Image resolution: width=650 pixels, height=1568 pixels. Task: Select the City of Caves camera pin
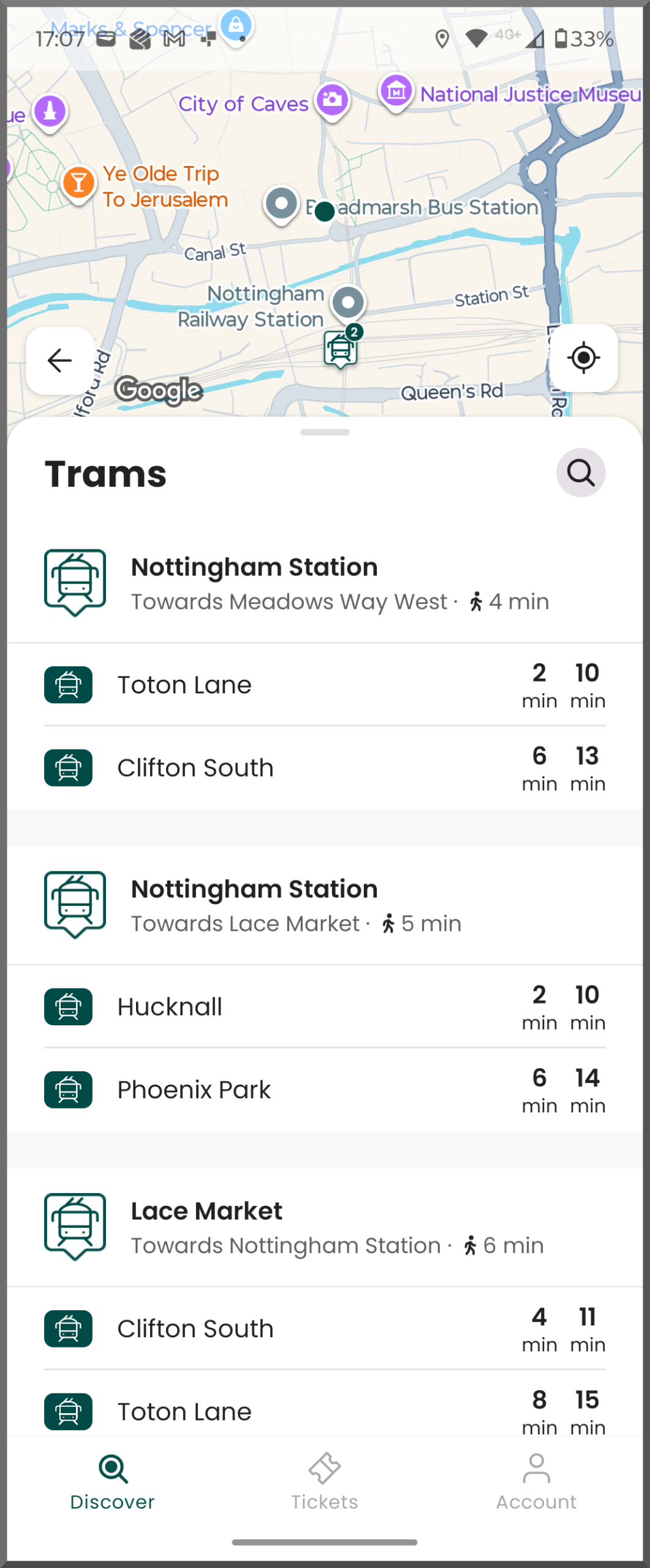click(x=333, y=100)
